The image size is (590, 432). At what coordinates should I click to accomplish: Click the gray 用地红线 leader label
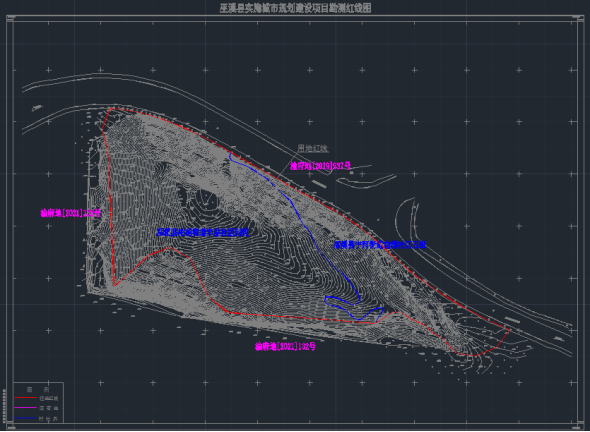(313, 148)
